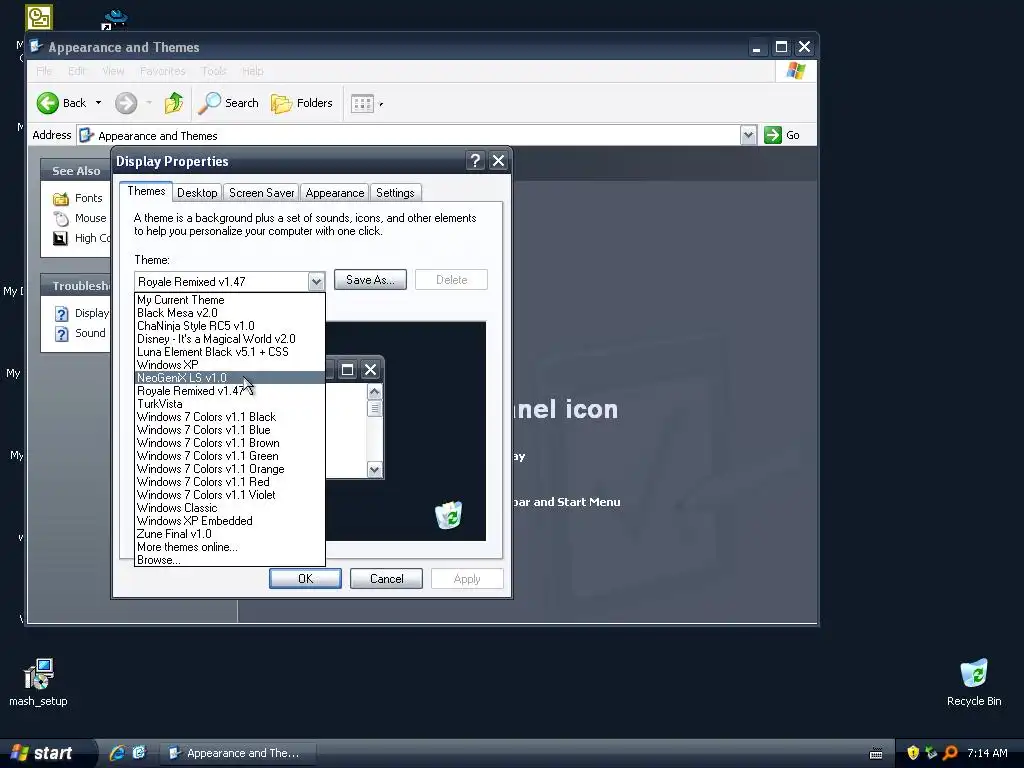Open High Contrast entry icon

coord(60,238)
